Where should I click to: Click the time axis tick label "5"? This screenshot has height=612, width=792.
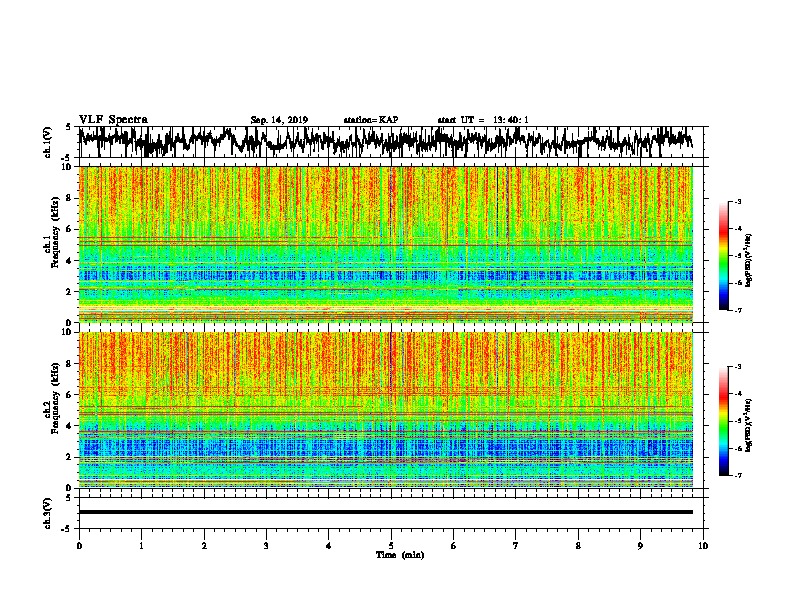391,546
